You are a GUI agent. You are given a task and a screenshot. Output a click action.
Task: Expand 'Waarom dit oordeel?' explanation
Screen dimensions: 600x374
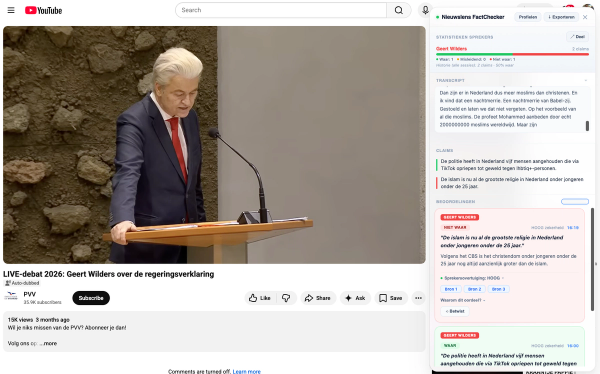(x=463, y=300)
